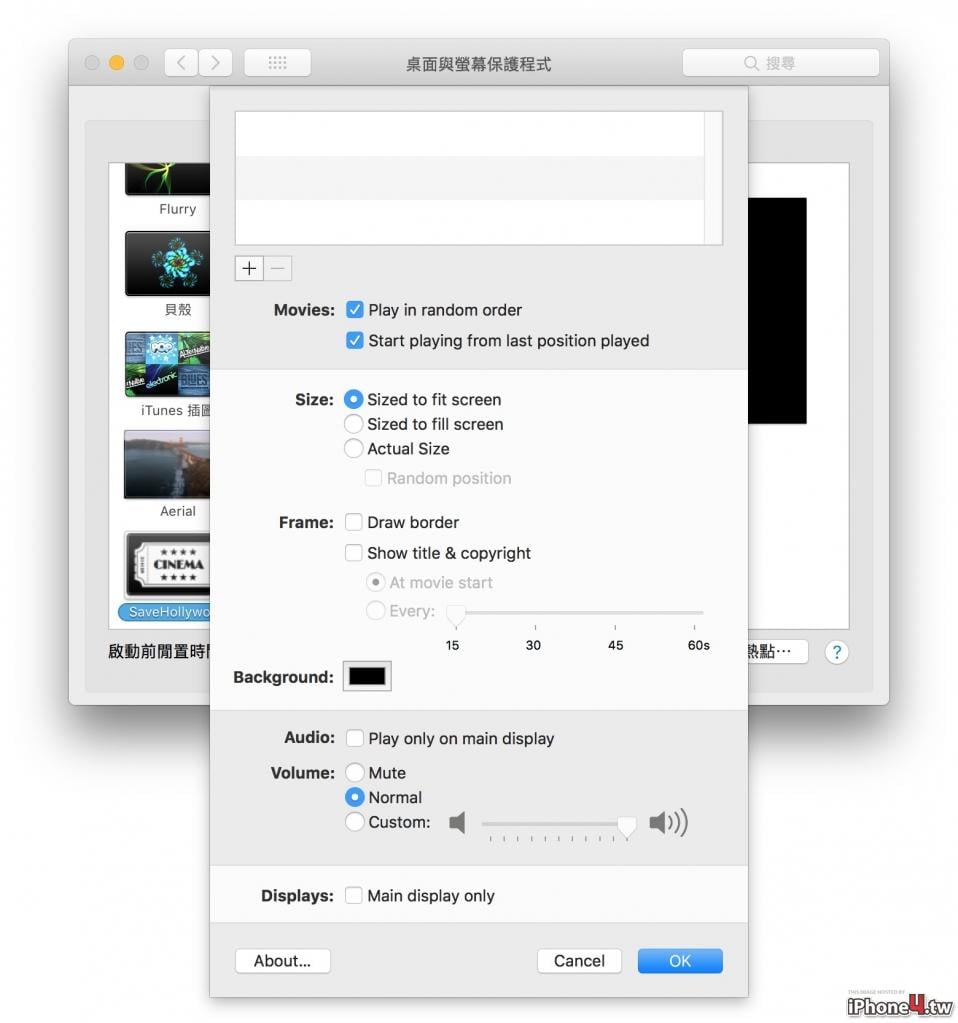
Task: Click Cancel to discard changes
Action: [x=579, y=960]
